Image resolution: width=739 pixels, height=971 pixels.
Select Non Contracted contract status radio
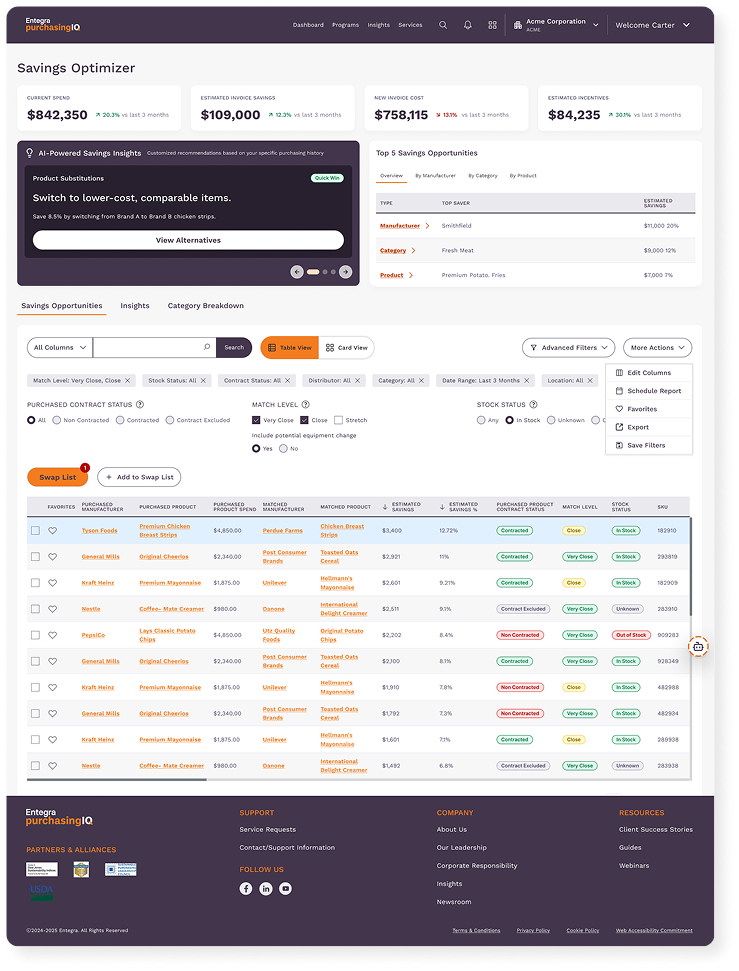pyautogui.click(x=57, y=420)
